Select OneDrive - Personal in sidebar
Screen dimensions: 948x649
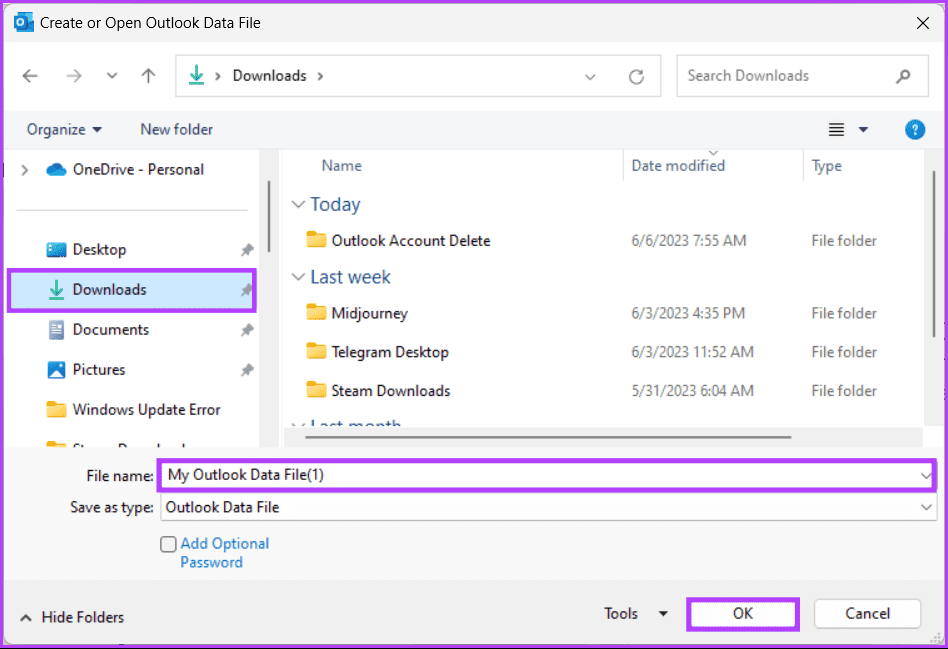coord(125,169)
